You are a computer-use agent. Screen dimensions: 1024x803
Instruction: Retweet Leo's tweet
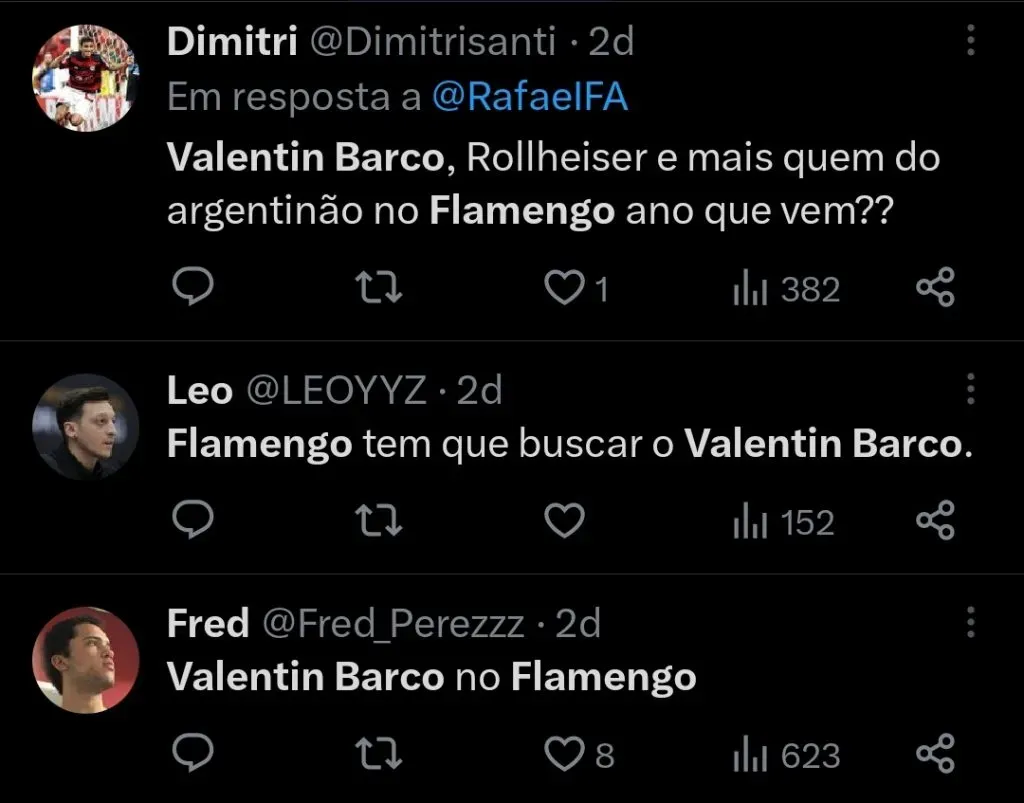[x=379, y=522]
